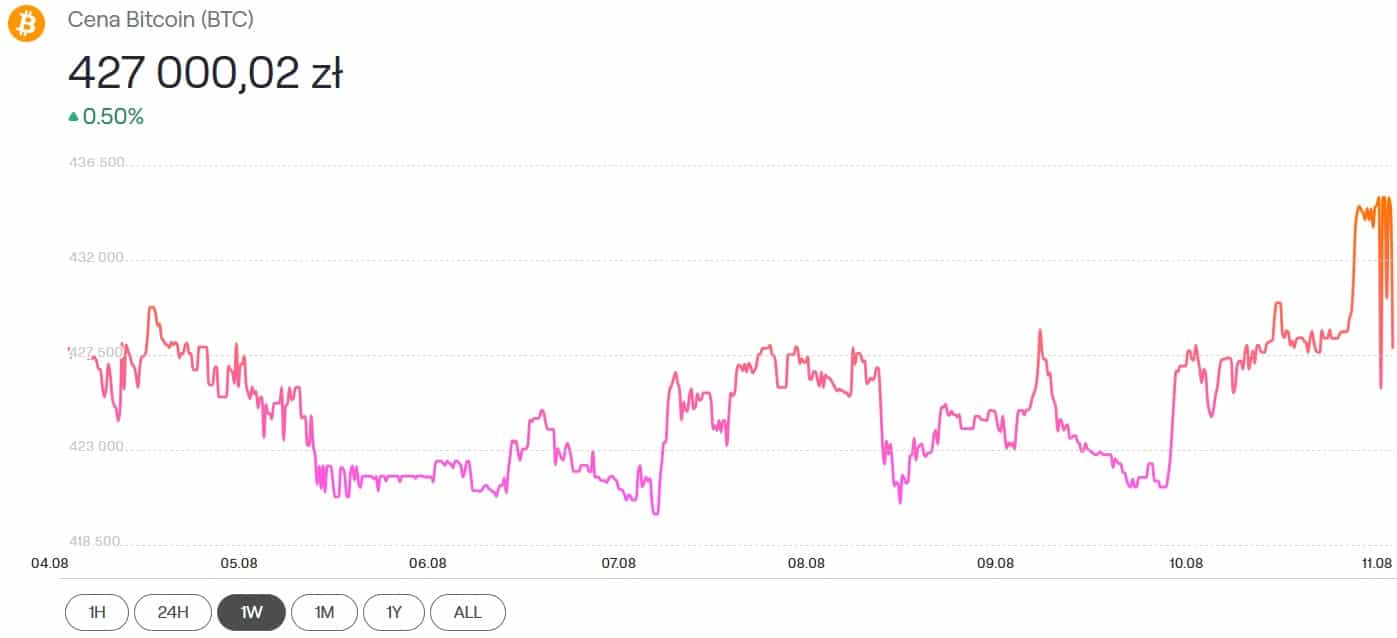Select the 1H time range

tap(97, 612)
